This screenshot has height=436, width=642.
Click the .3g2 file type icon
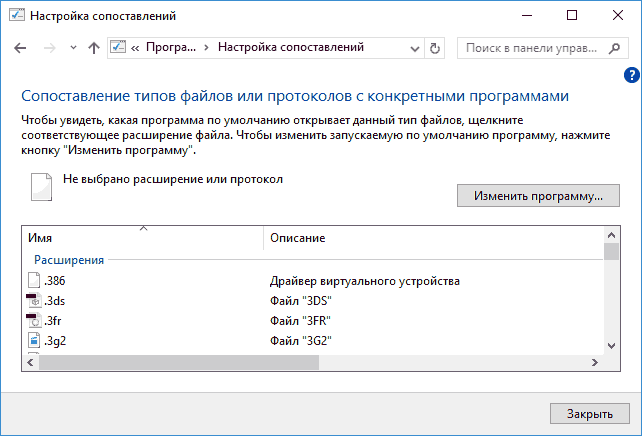(35, 341)
